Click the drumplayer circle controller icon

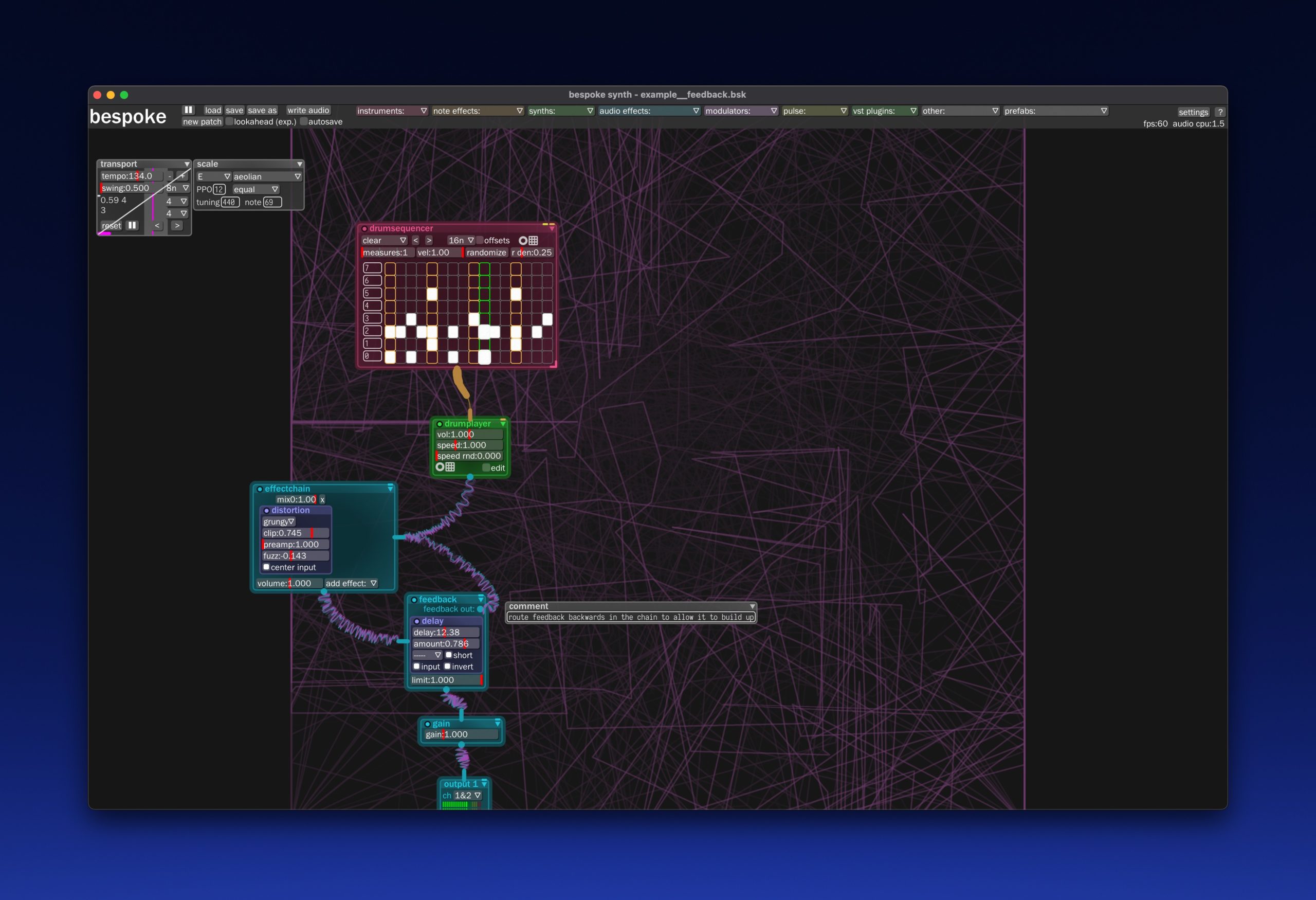pos(440,466)
